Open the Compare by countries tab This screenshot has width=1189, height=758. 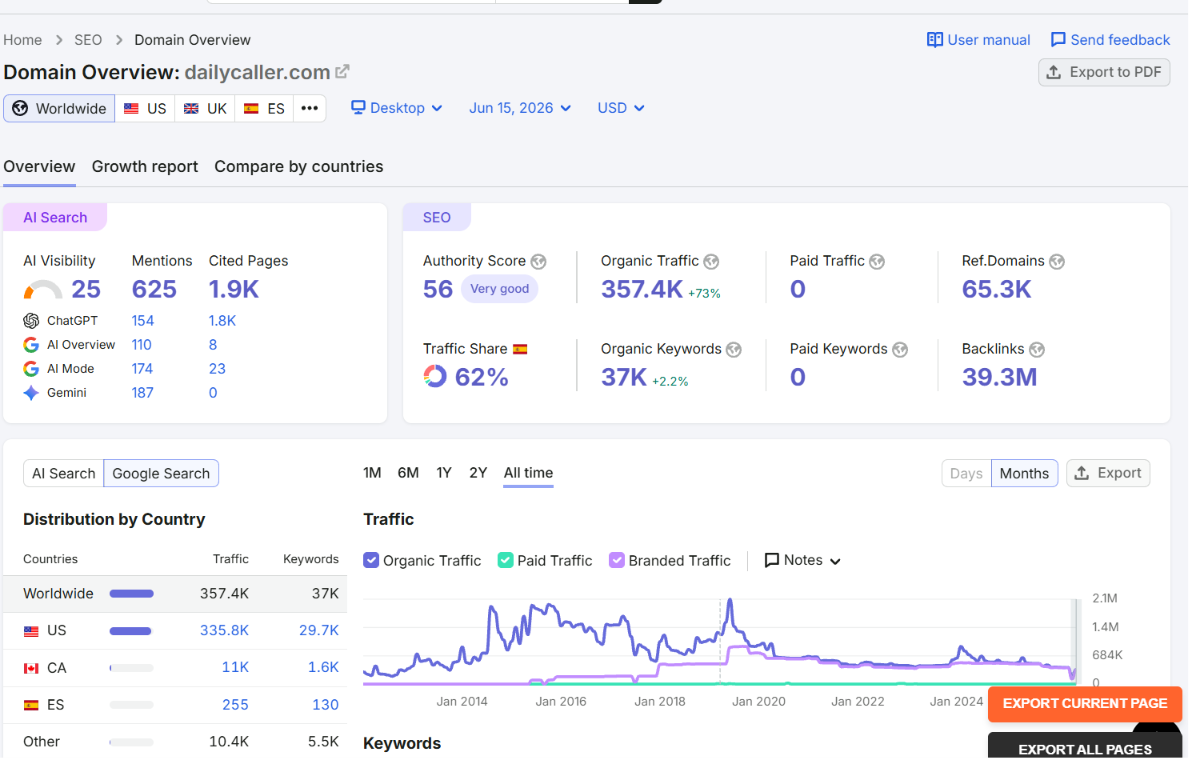pos(299,167)
